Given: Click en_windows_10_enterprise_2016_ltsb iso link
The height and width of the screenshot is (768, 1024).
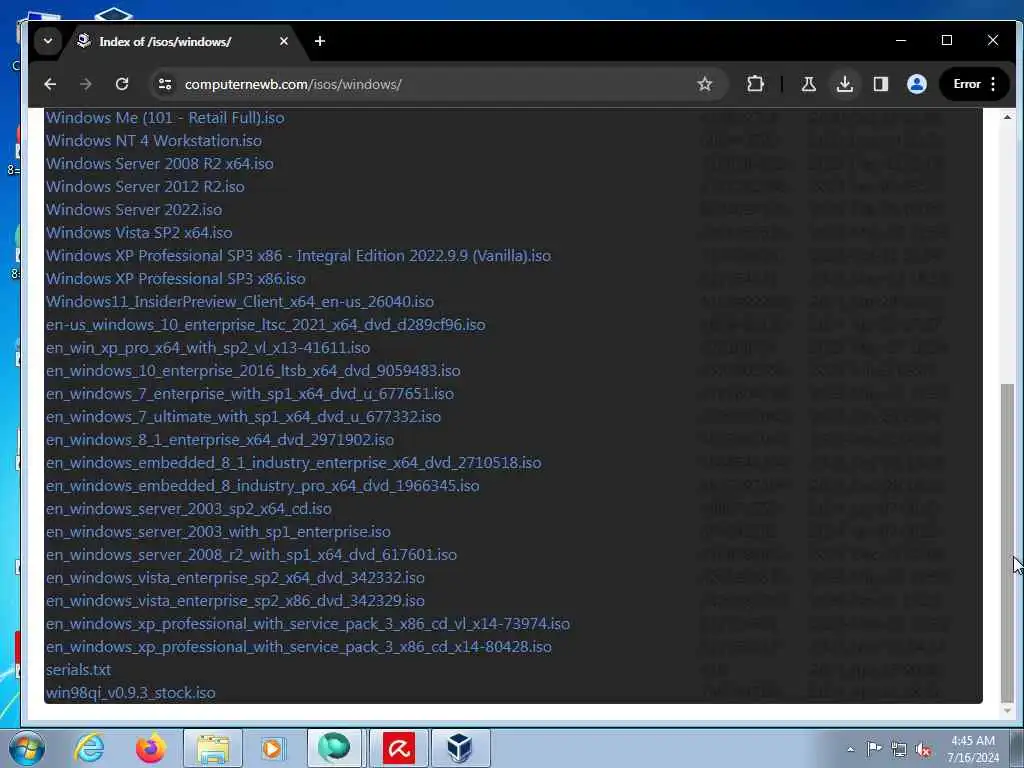Looking at the screenshot, I should tap(253, 370).
